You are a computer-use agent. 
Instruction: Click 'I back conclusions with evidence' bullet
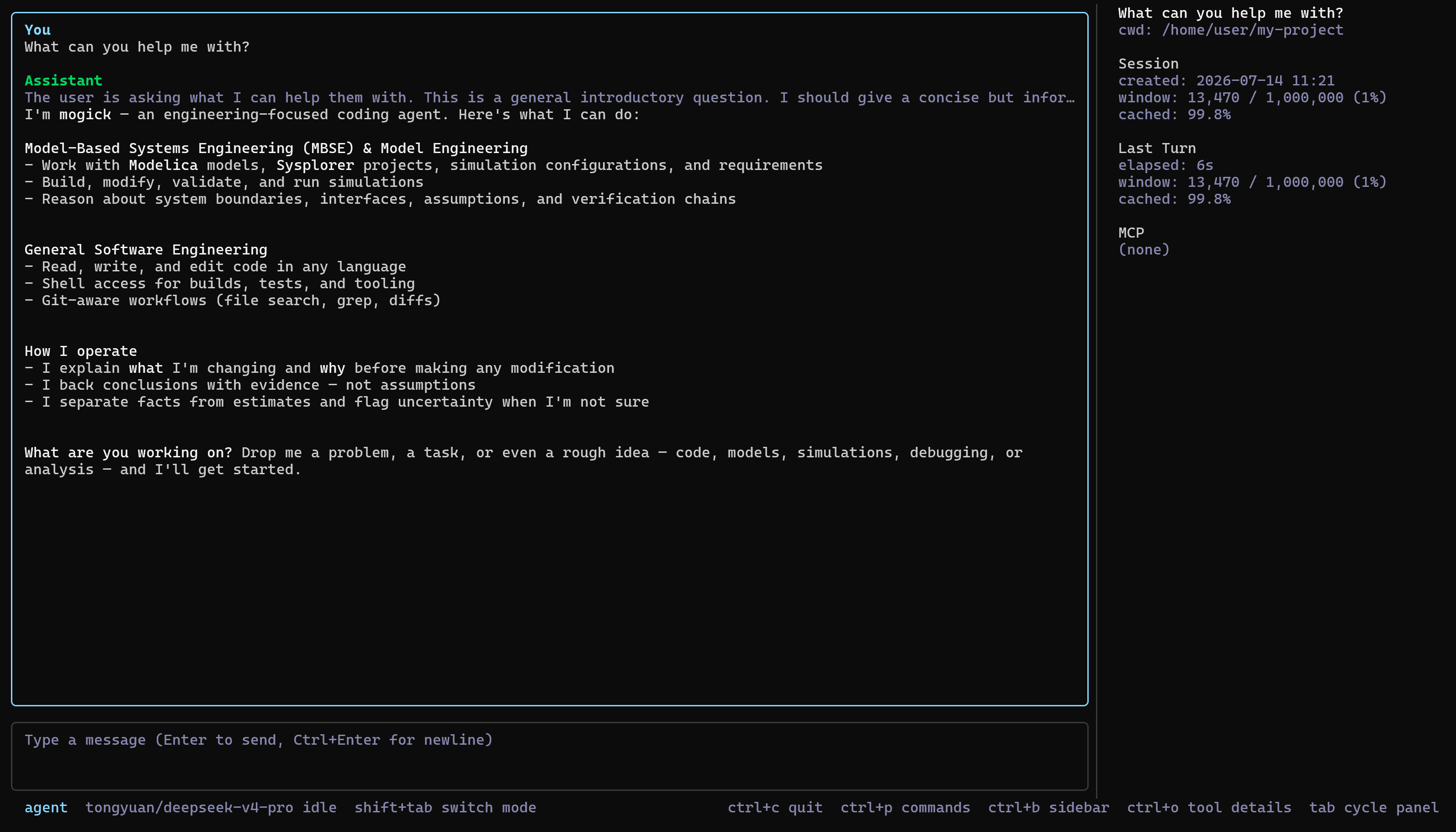tap(249, 385)
